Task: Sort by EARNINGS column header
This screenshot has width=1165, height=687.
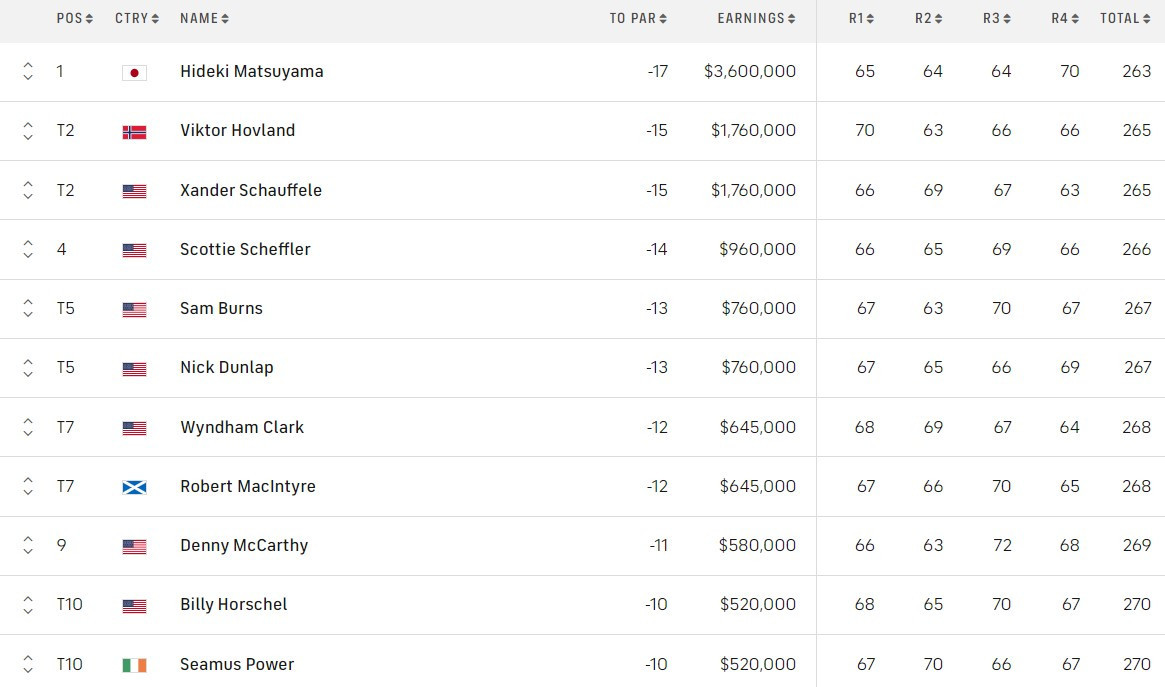Action: pyautogui.click(x=756, y=18)
